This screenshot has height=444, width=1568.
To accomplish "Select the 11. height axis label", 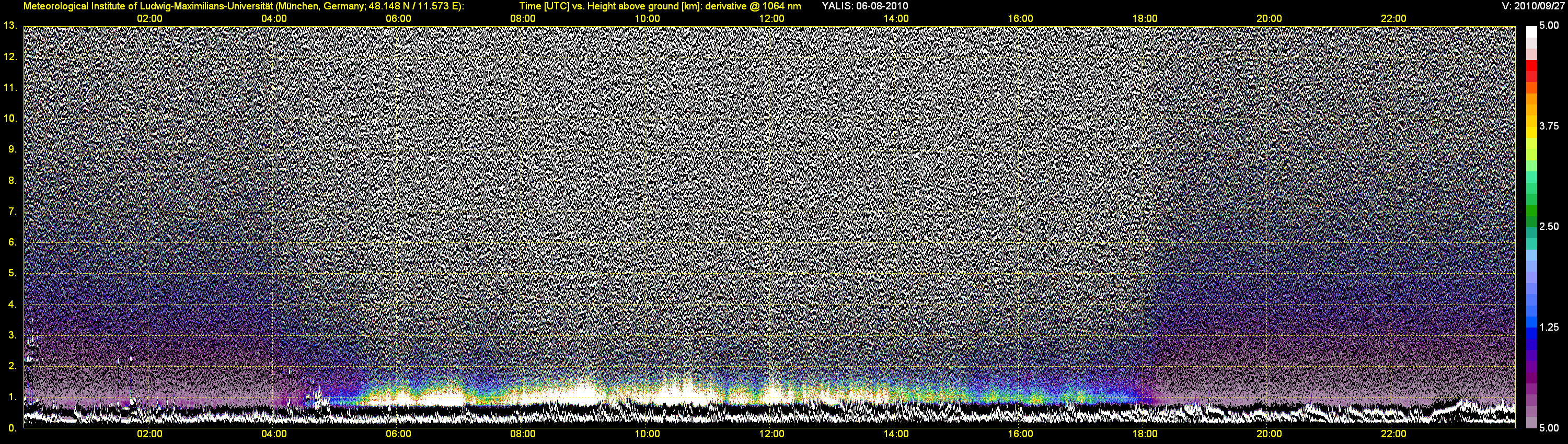I will pyautogui.click(x=10, y=88).
